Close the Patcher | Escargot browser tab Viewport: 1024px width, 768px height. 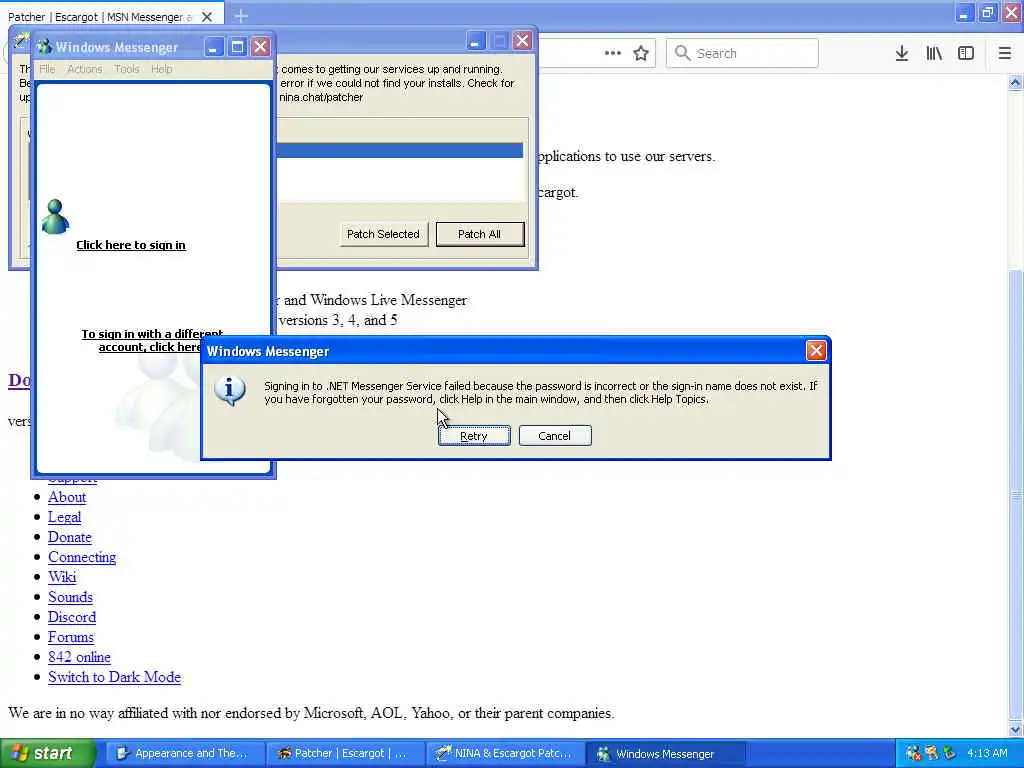click(207, 17)
